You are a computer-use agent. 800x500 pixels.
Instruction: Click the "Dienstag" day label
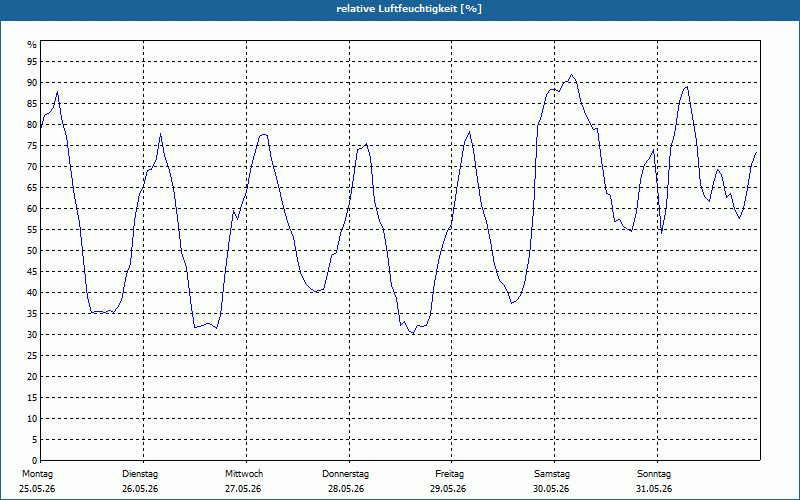(140, 474)
